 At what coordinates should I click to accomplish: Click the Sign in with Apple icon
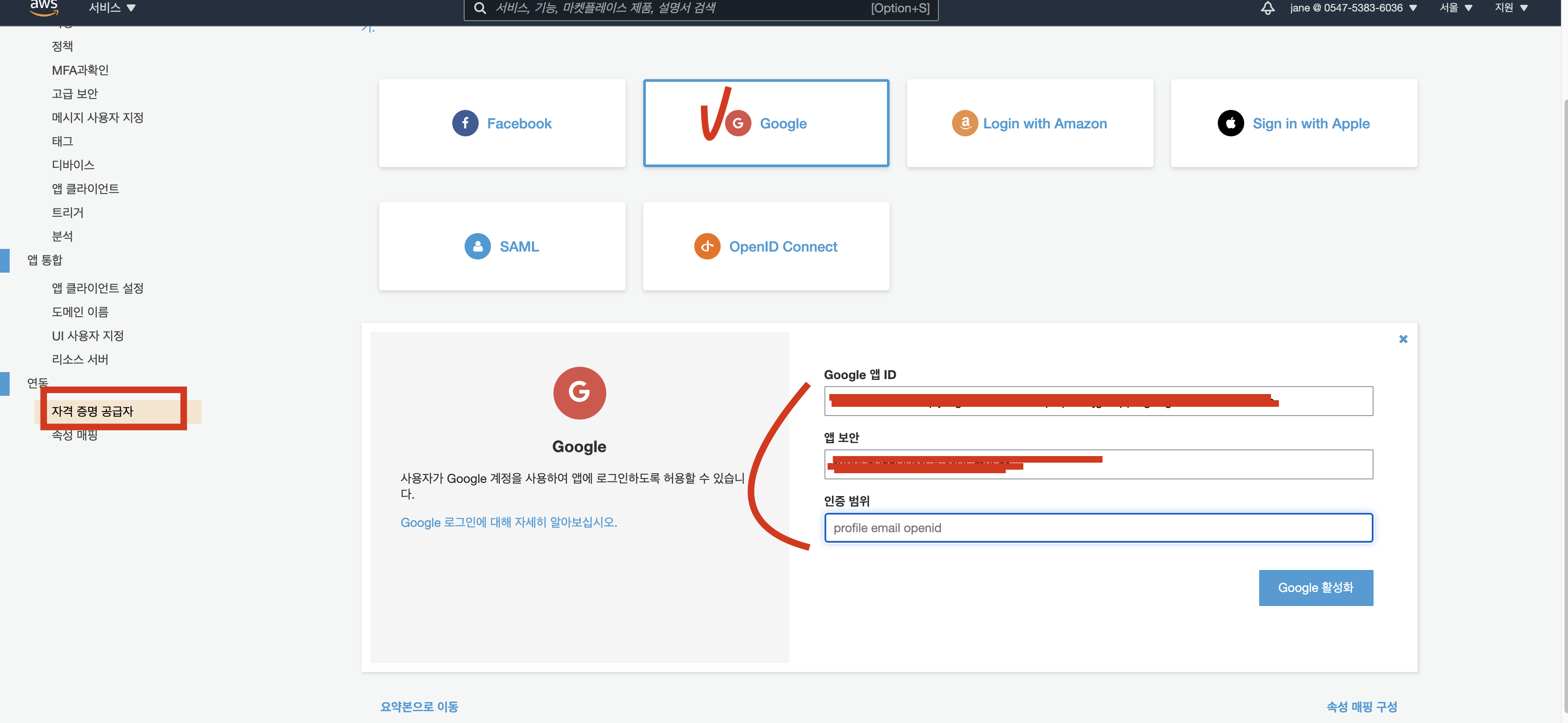tap(1230, 124)
